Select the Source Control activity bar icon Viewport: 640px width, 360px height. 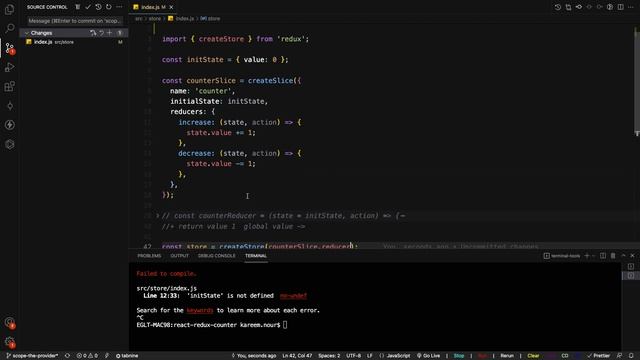9,48
